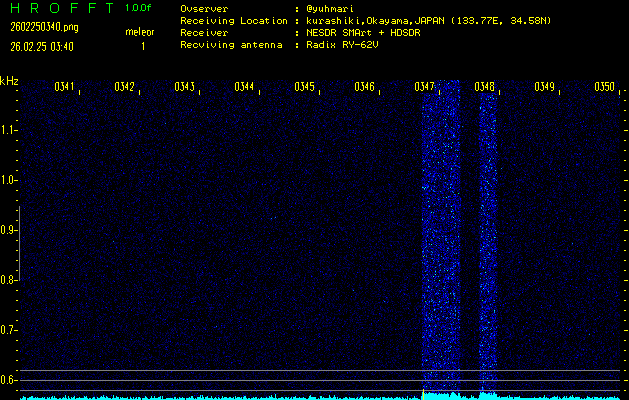Click the meteor label
The image size is (629, 400).
coord(140,32)
